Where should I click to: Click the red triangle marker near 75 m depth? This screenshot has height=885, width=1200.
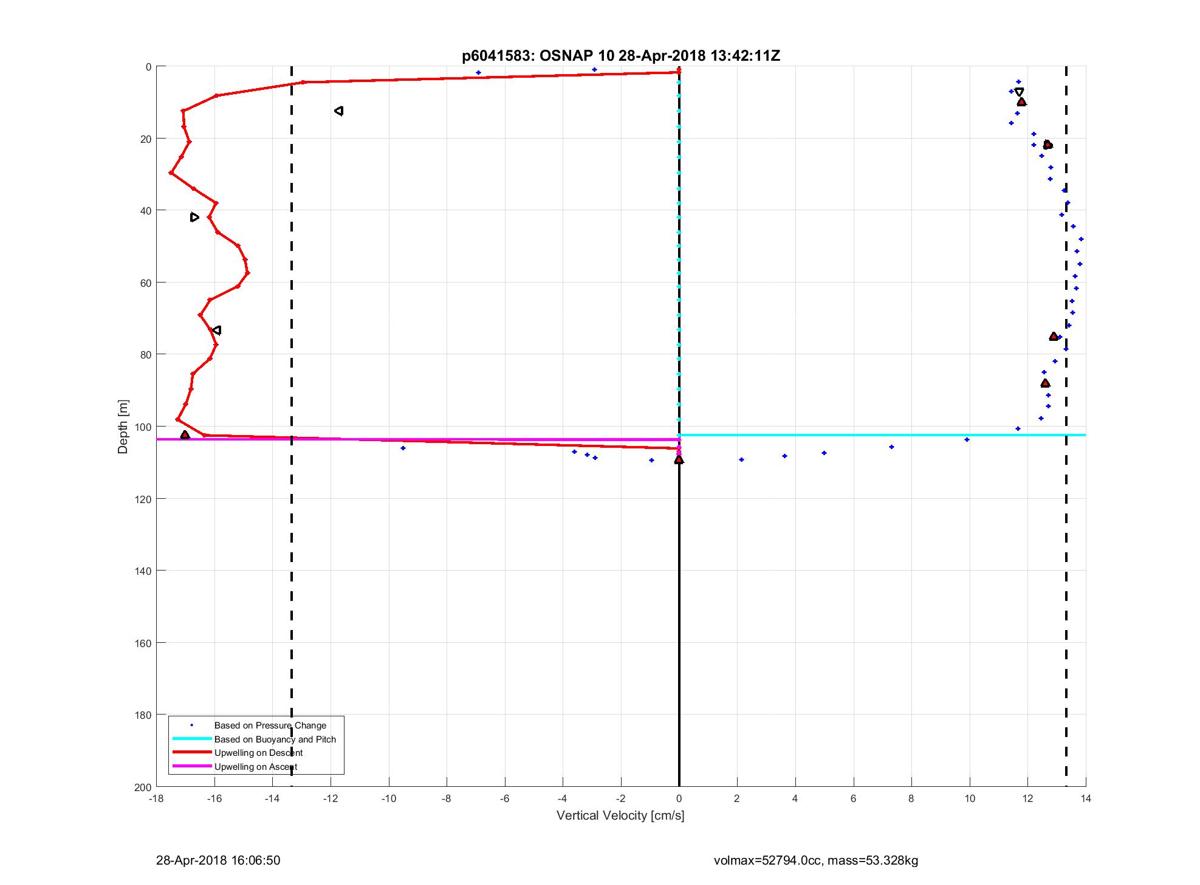click(x=1054, y=336)
